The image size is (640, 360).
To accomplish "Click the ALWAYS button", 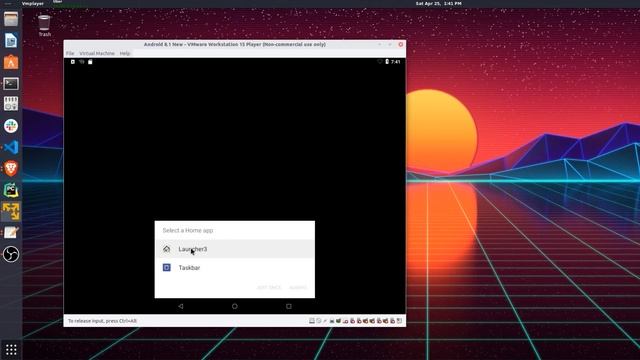I will 298,288.
